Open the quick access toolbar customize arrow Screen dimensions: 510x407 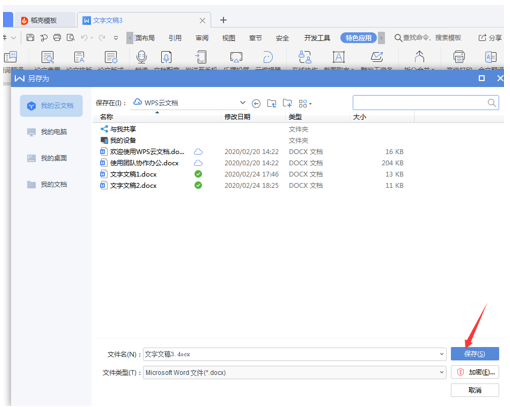[116, 38]
